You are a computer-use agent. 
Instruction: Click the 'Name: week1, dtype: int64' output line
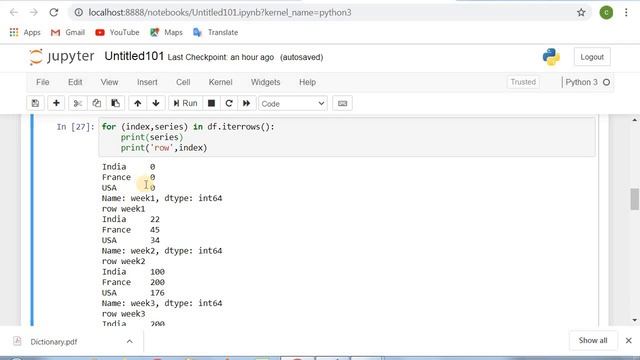162,198
